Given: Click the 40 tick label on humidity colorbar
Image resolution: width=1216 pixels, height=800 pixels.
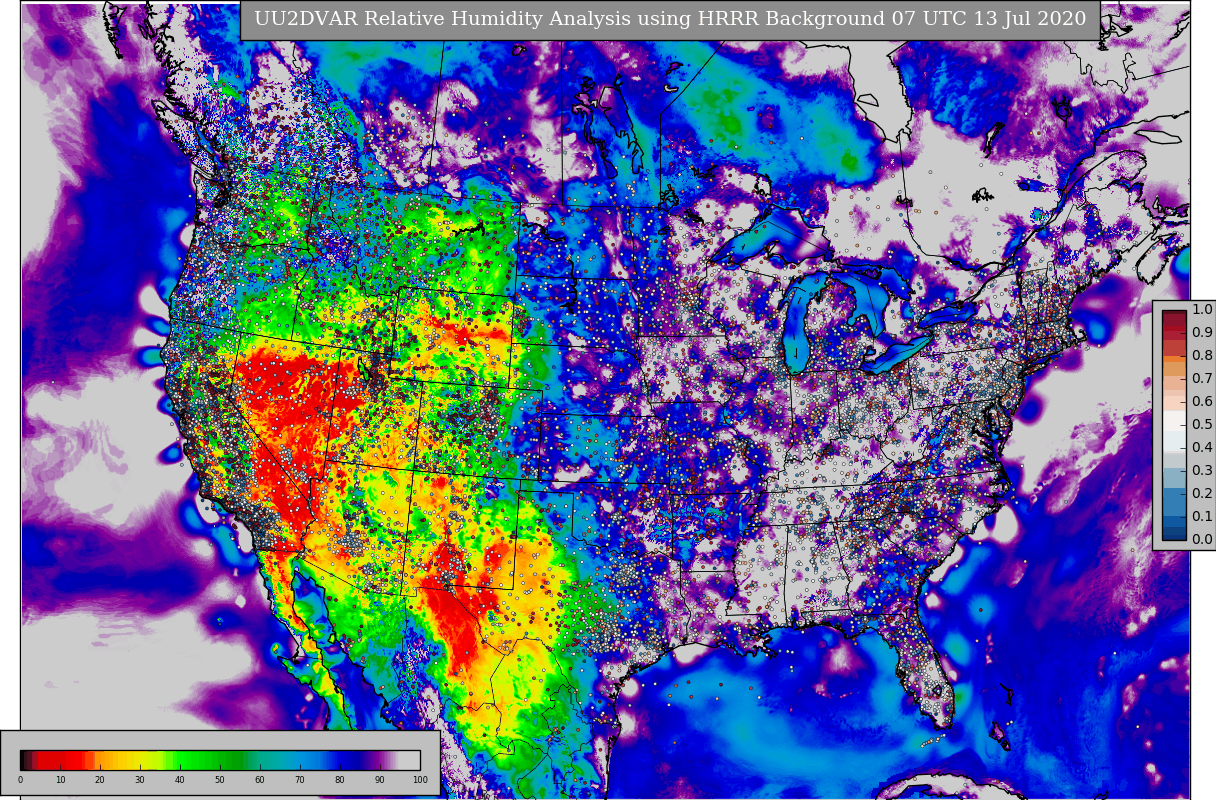Looking at the screenshot, I should click(x=180, y=780).
